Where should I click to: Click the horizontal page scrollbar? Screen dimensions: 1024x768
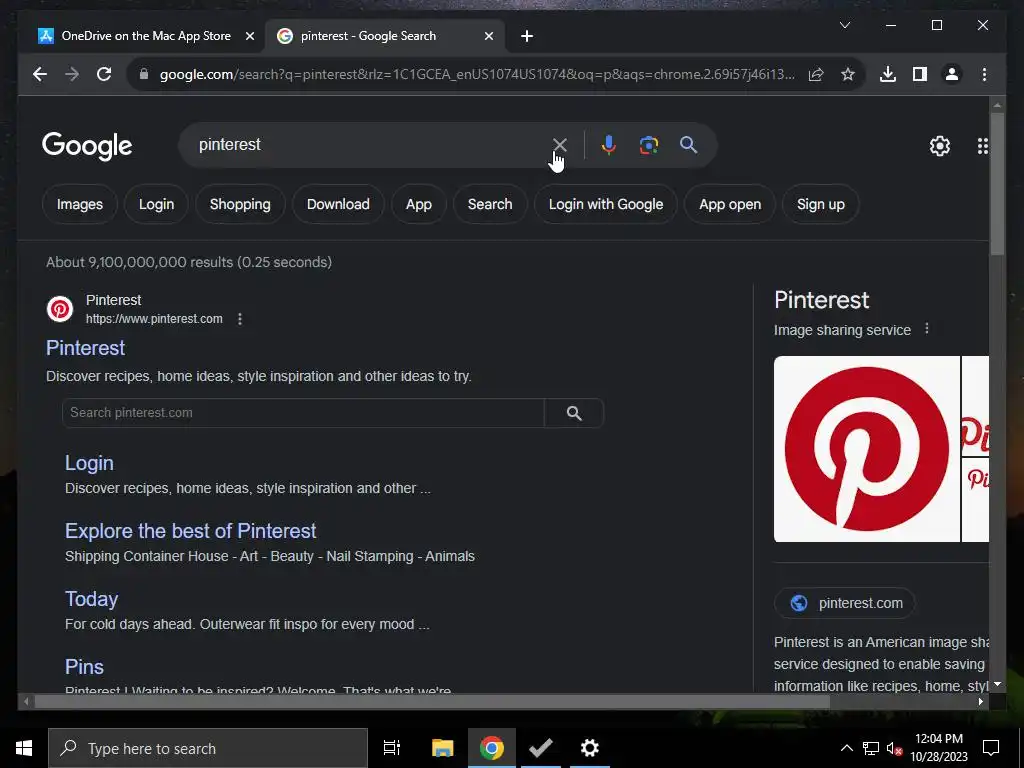tap(432, 701)
